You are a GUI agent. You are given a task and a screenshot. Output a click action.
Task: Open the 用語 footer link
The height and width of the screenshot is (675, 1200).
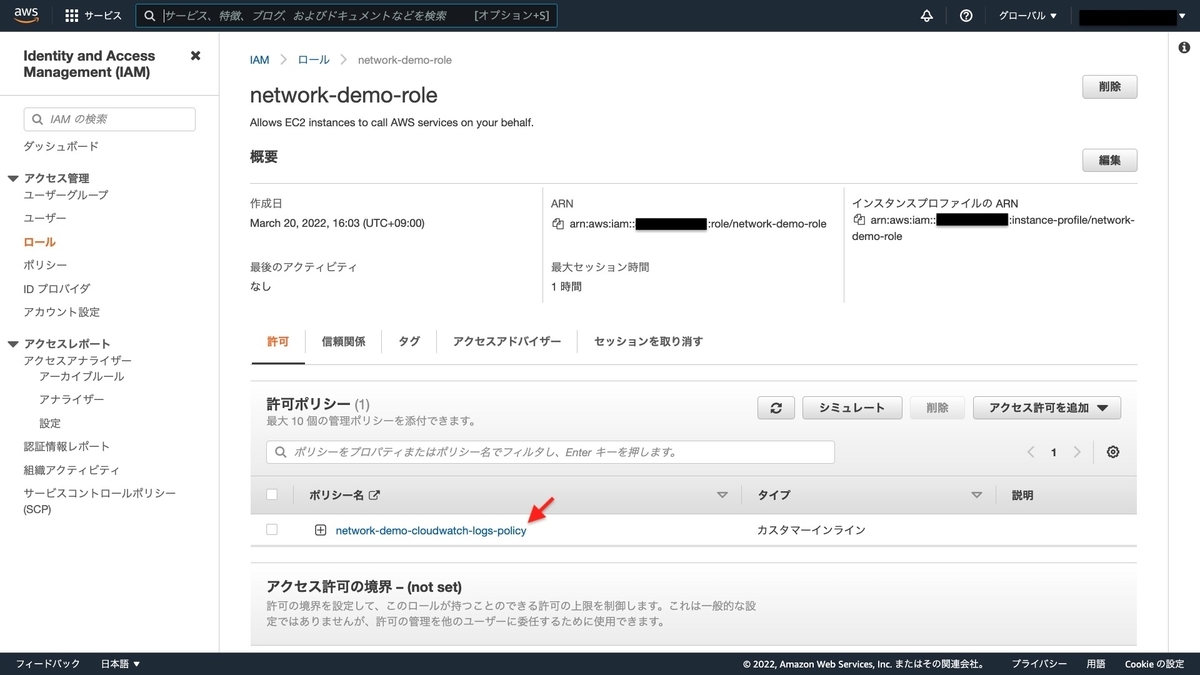pos(1096,664)
